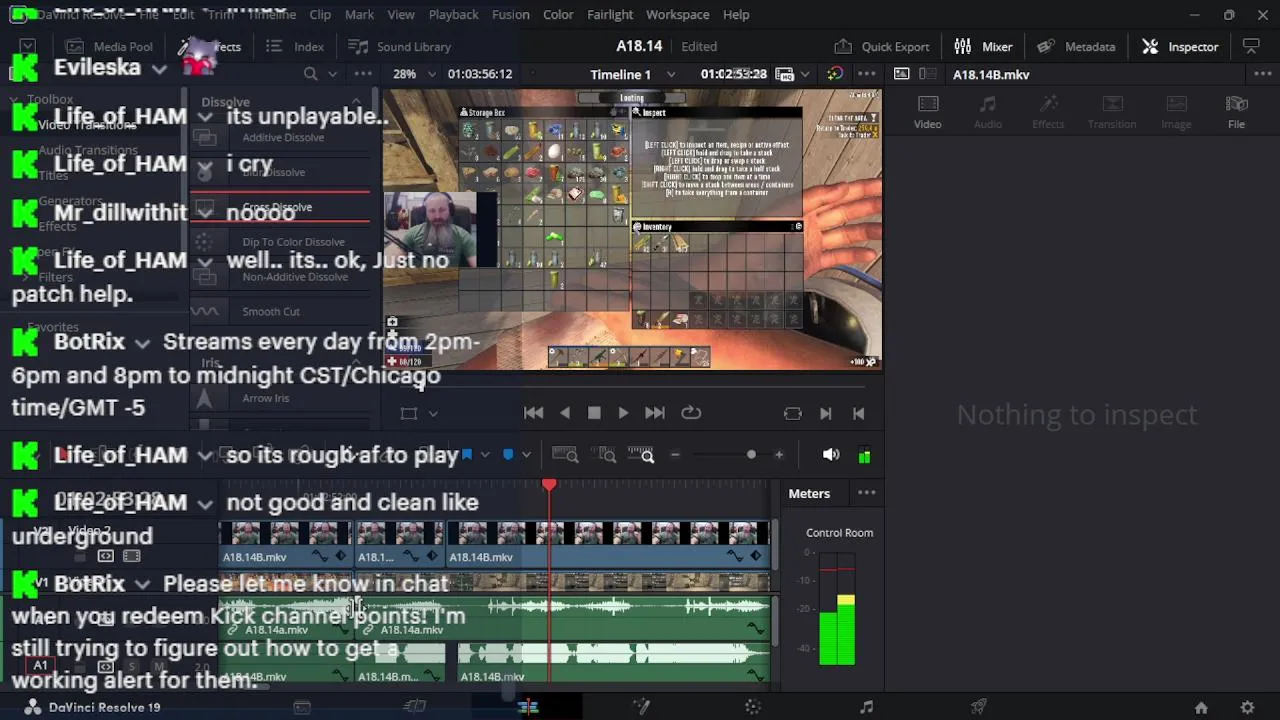Click the timeline zoom-out minus button
Viewport: 1280px width, 720px height.
(675, 455)
